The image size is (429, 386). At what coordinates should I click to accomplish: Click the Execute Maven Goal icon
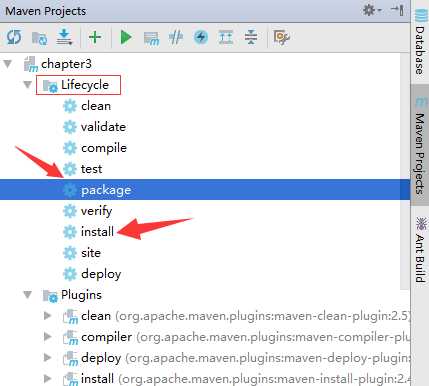pos(151,38)
